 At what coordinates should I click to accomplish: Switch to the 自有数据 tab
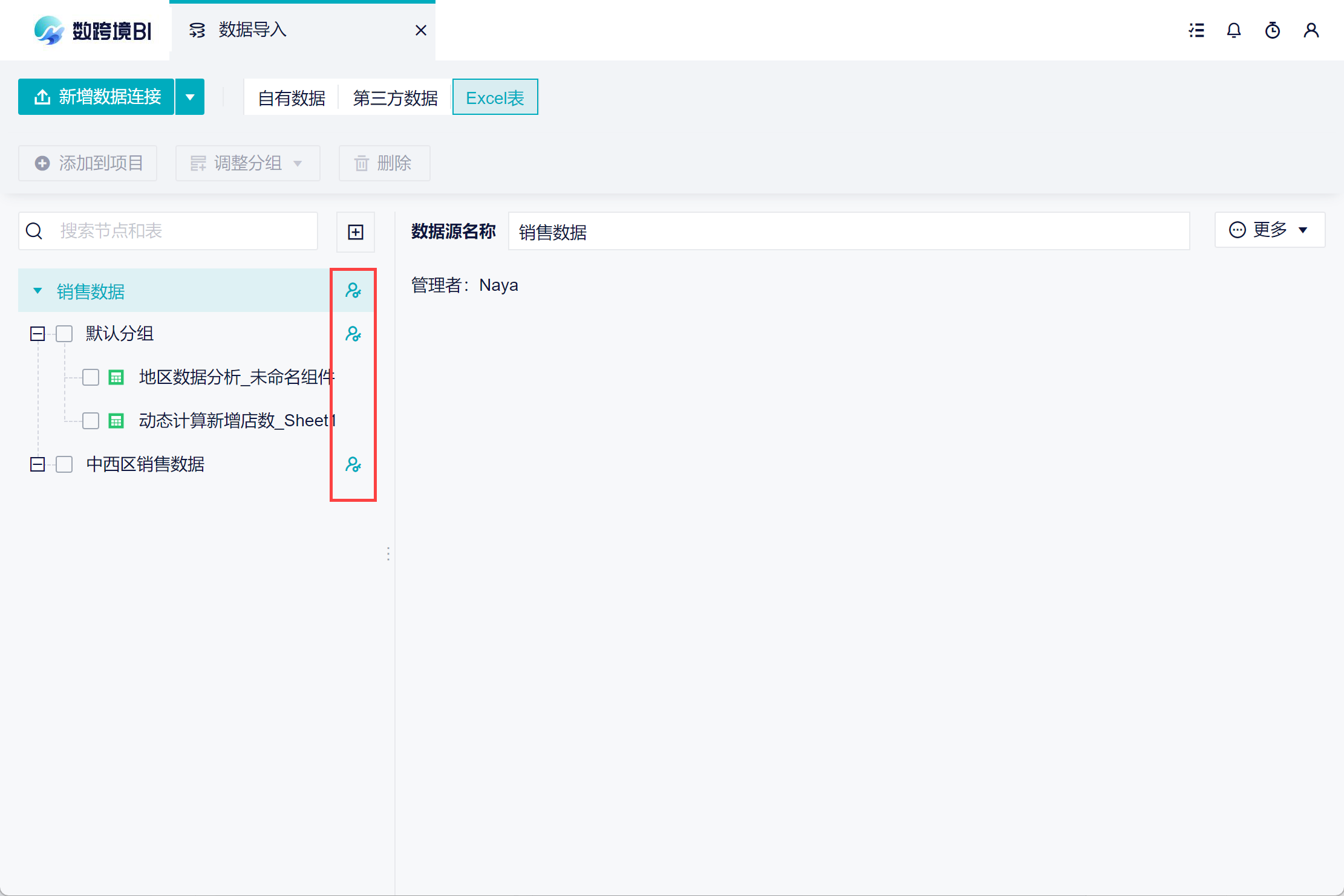pyautogui.click(x=292, y=97)
